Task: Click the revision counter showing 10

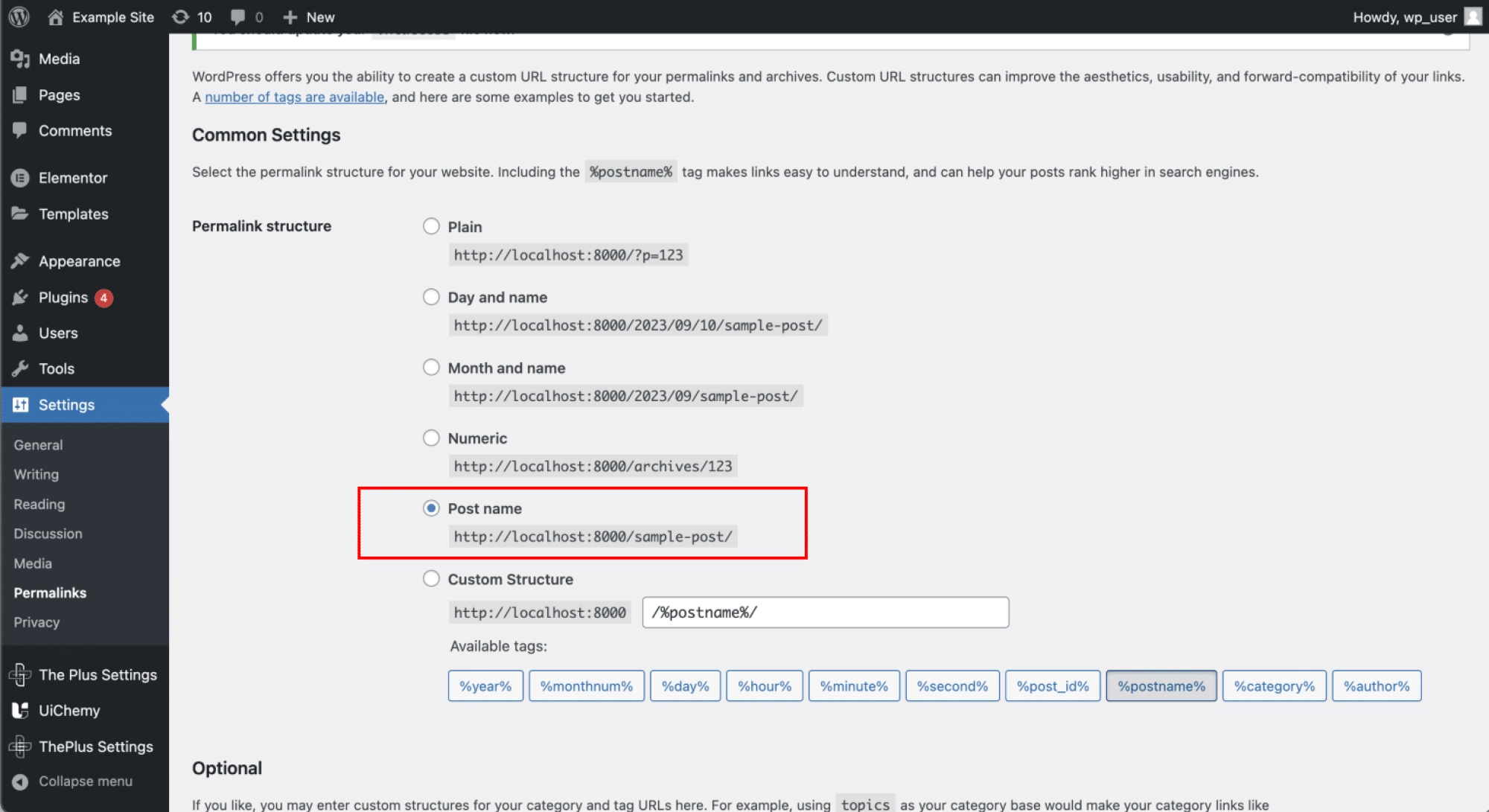Action: click(x=191, y=17)
